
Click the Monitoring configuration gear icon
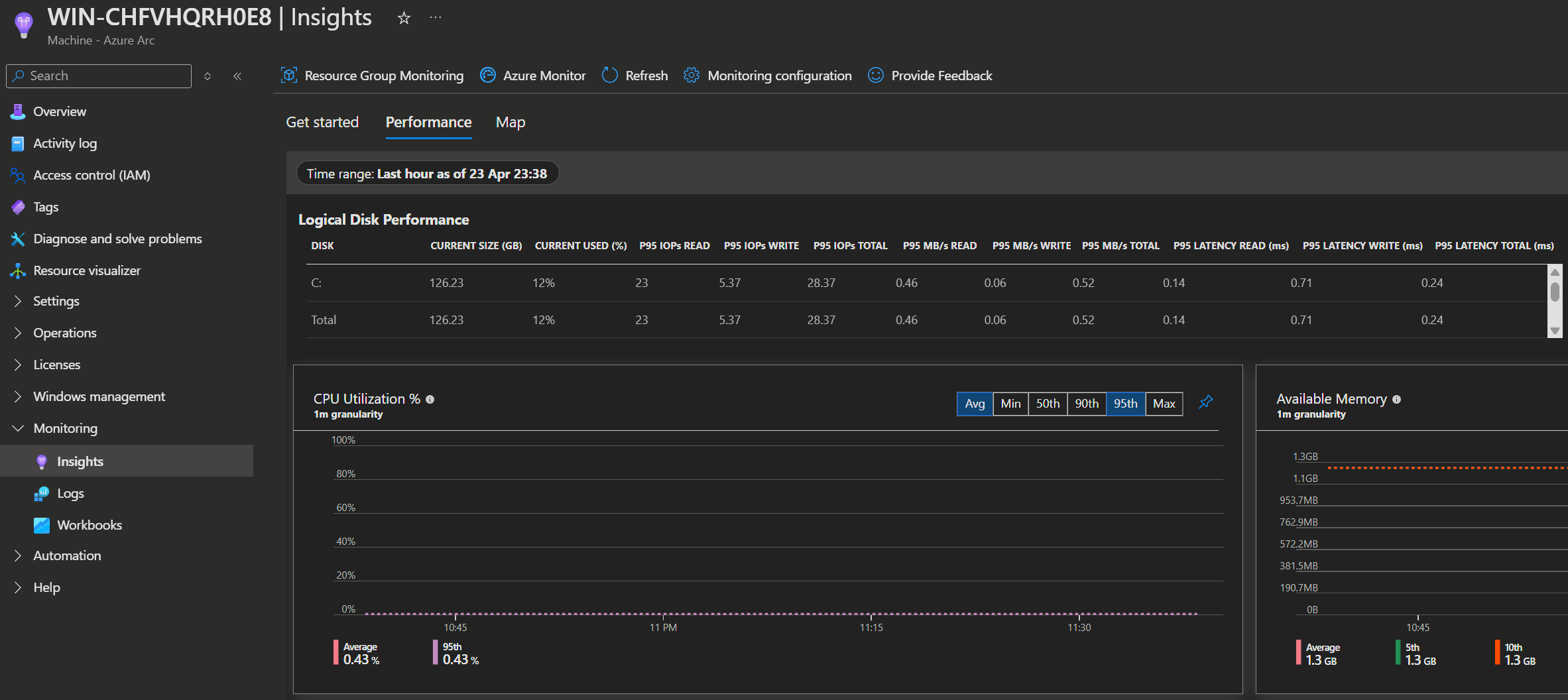click(x=692, y=76)
